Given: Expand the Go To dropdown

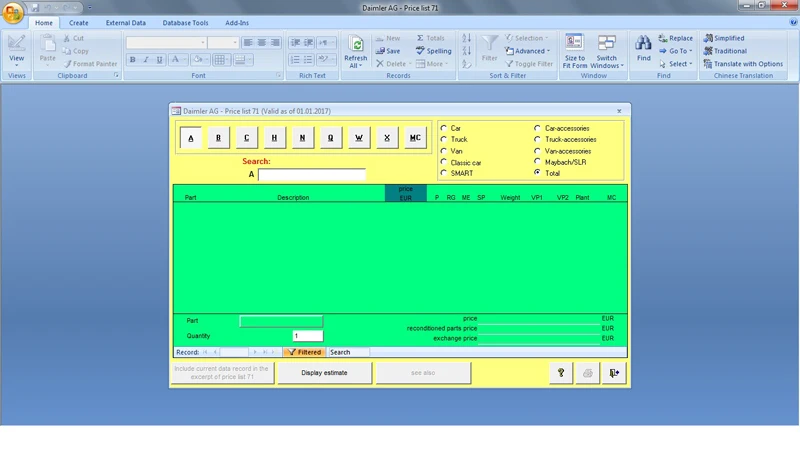Looking at the screenshot, I should pyautogui.click(x=690, y=51).
